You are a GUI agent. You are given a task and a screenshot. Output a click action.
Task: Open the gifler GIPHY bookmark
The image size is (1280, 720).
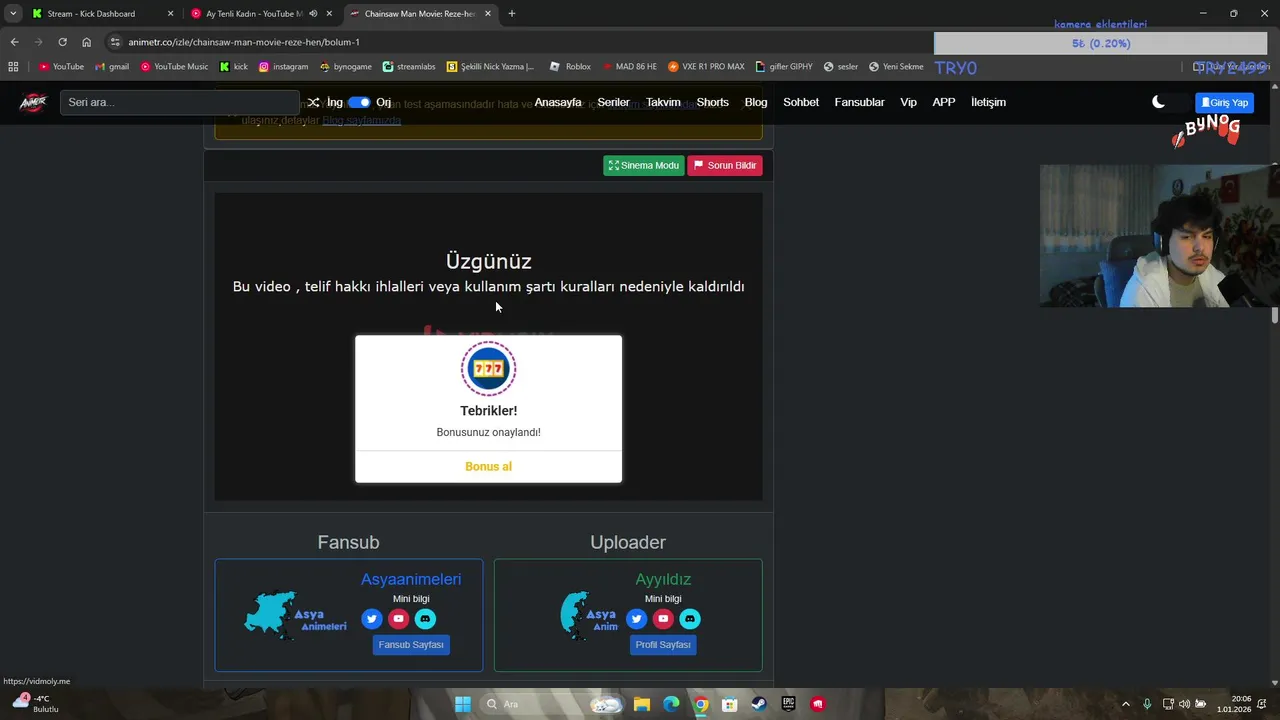point(784,67)
